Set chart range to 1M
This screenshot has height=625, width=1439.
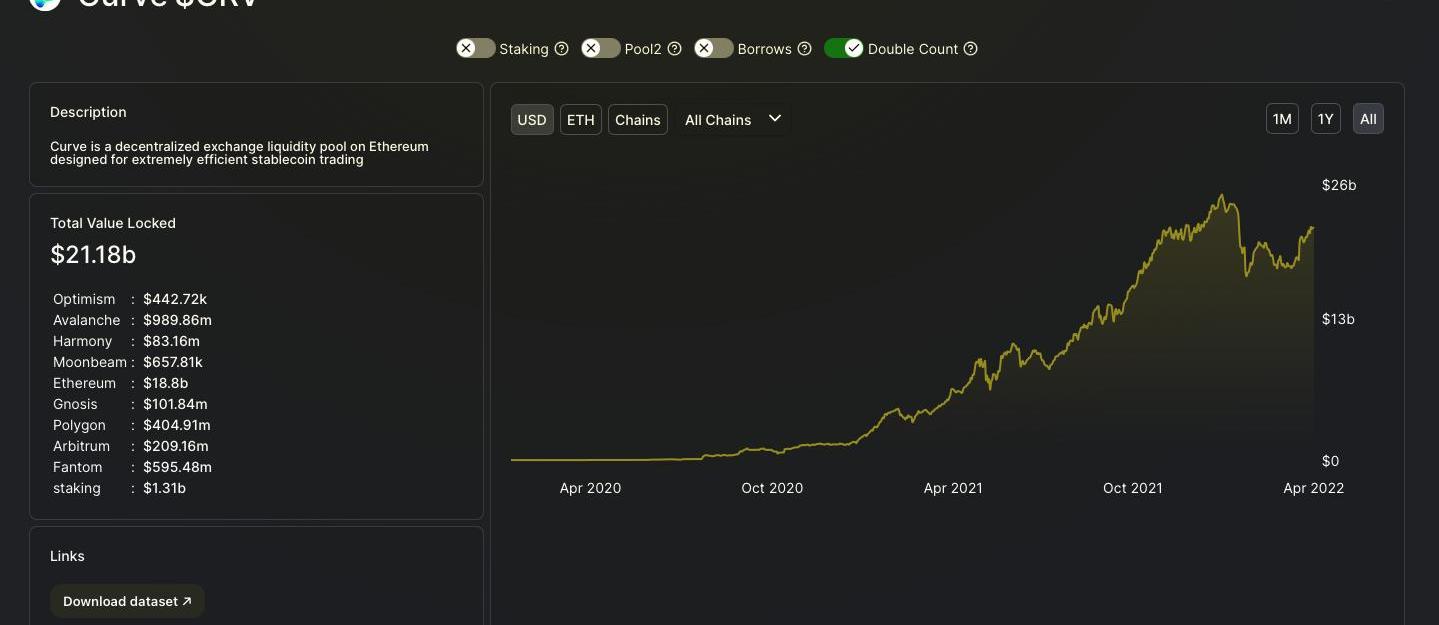point(1282,119)
